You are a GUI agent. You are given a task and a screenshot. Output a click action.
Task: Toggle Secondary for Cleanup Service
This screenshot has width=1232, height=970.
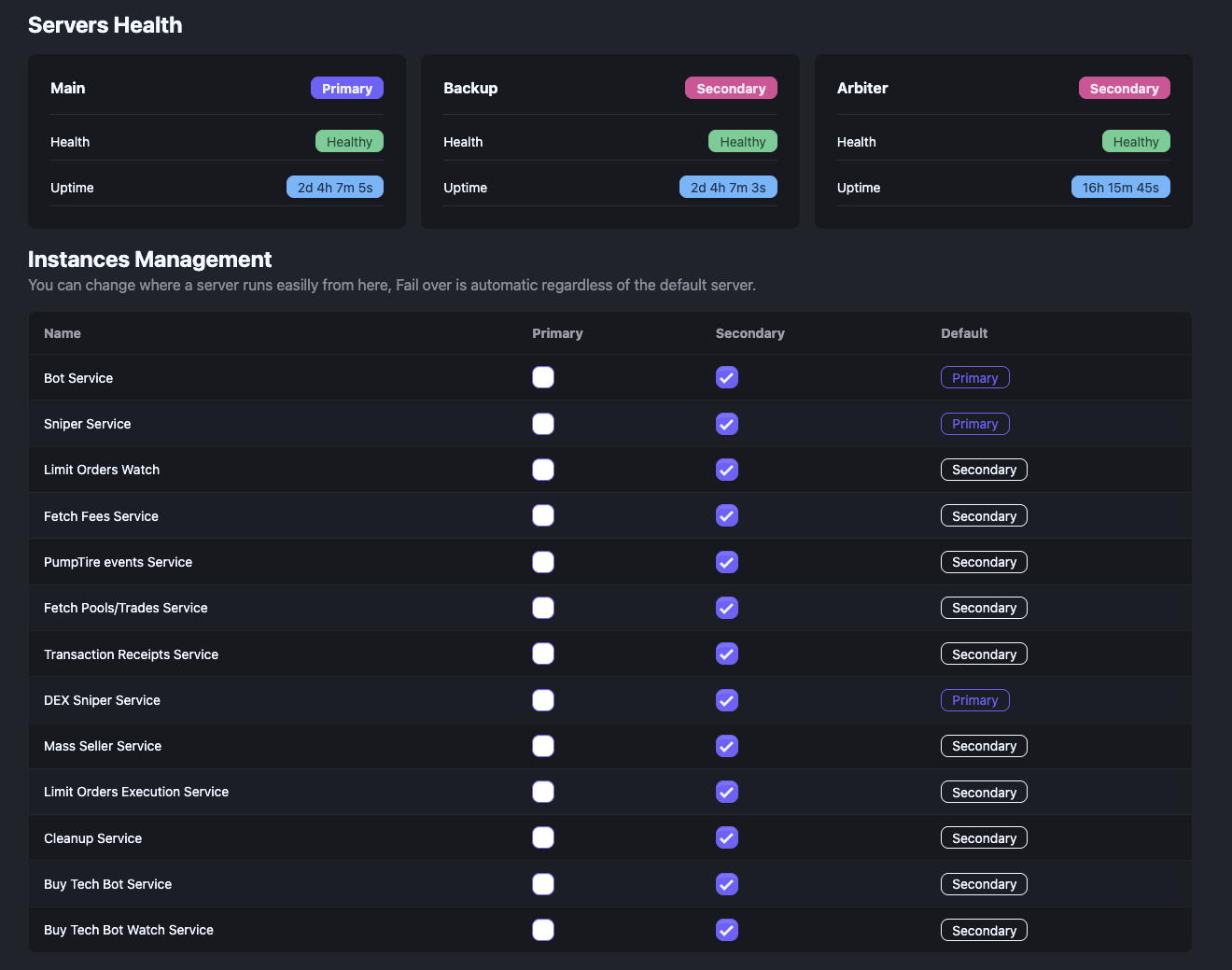click(x=727, y=837)
